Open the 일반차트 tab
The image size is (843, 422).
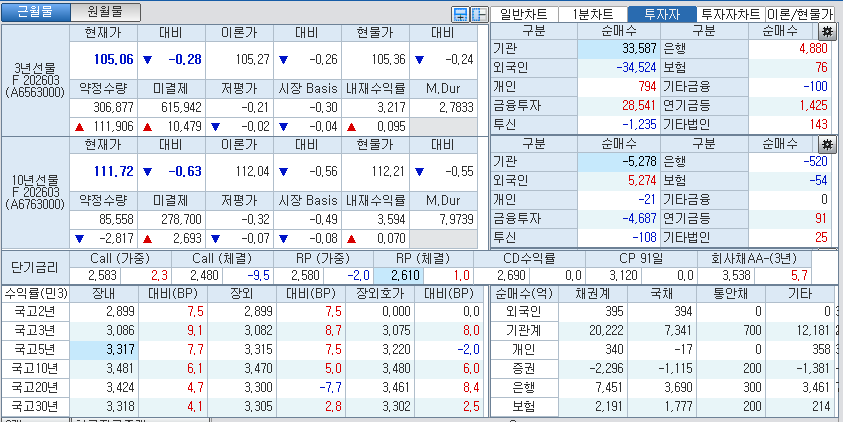[x=524, y=15]
